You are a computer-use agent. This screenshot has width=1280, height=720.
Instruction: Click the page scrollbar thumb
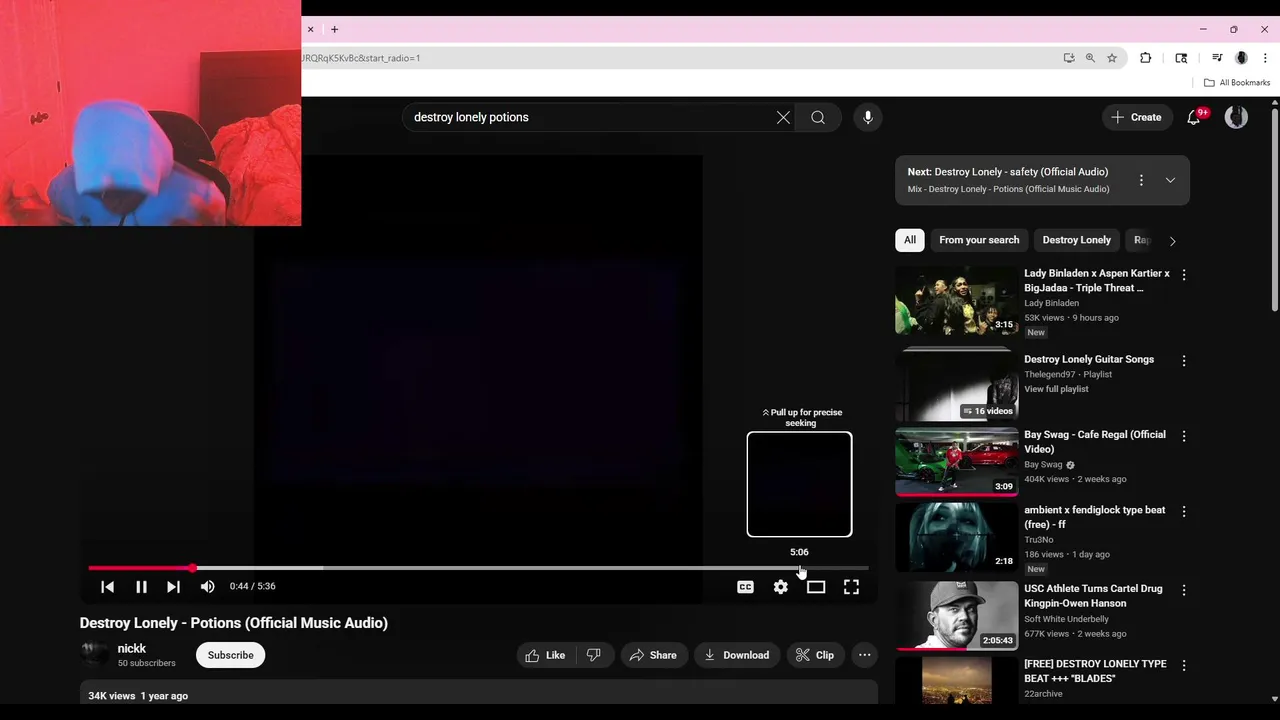[x=1274, y=210]
